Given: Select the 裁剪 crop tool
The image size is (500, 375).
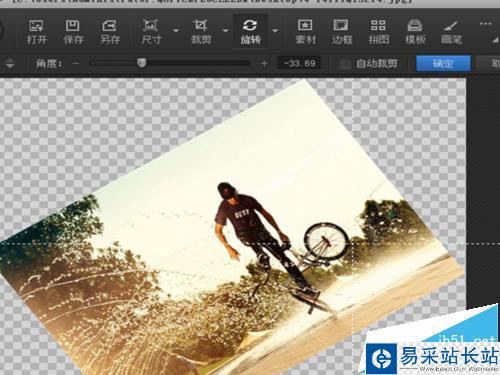Looking at the screenshot, I should (201, 32).
